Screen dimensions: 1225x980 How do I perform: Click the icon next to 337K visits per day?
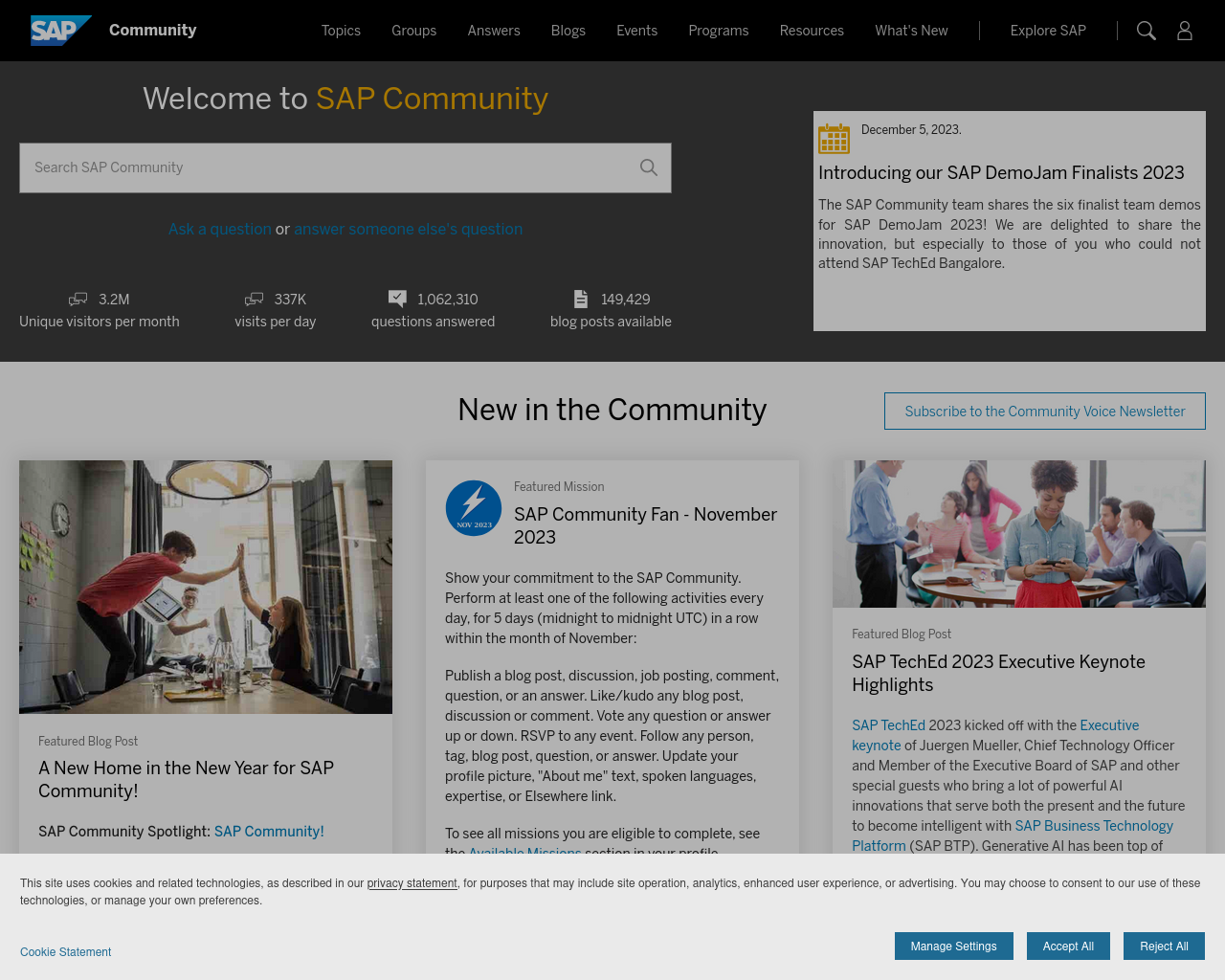(x=255, y=300)
